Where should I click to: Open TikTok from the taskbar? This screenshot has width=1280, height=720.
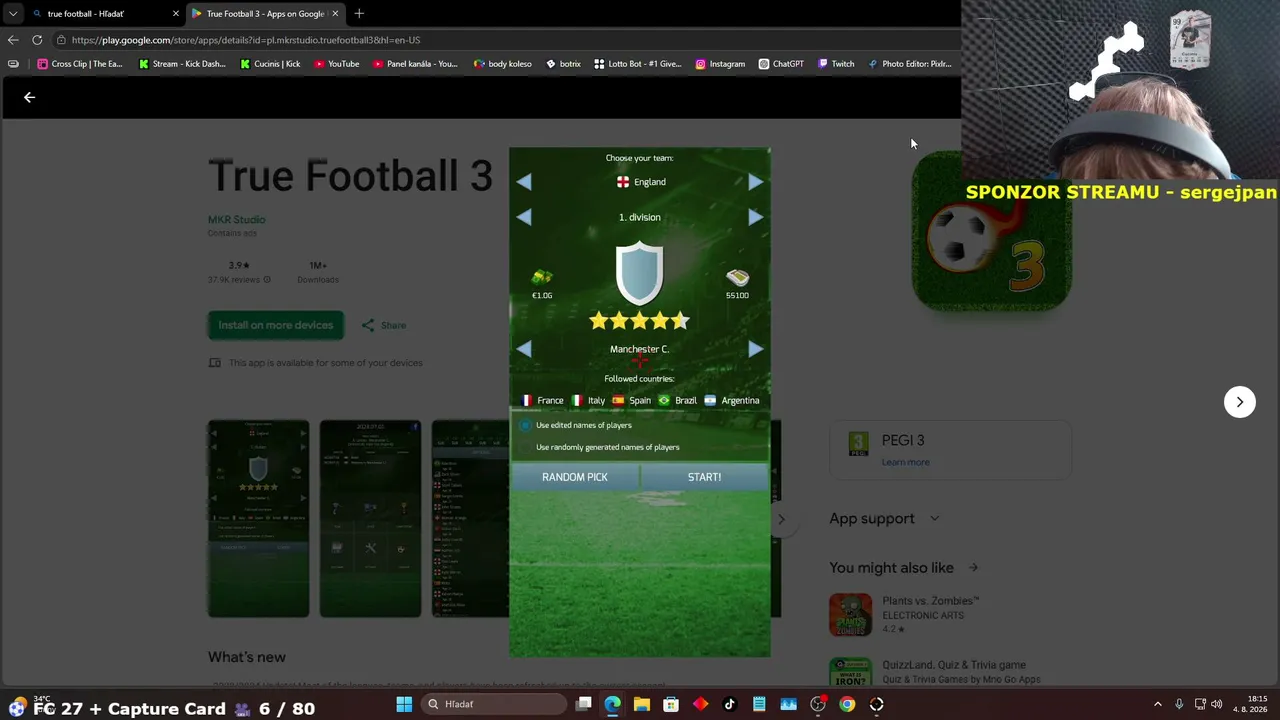[730, 704]
